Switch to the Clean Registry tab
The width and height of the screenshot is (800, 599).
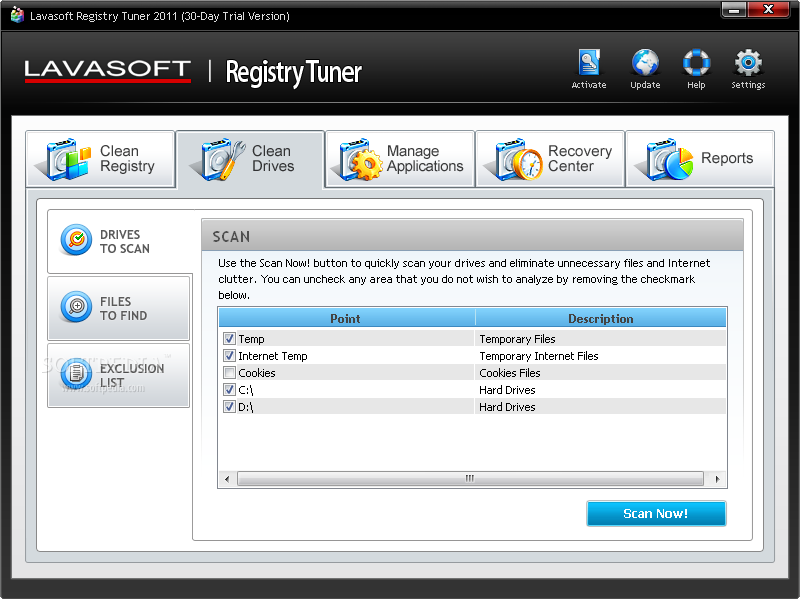point(101,159)
